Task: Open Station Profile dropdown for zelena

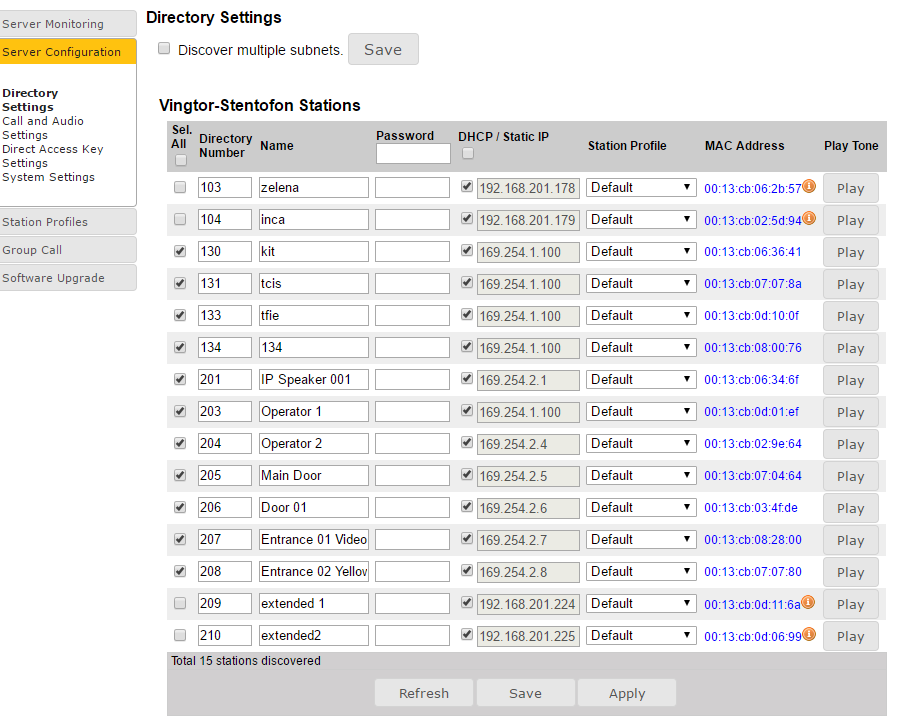Action: coord(641,187)
